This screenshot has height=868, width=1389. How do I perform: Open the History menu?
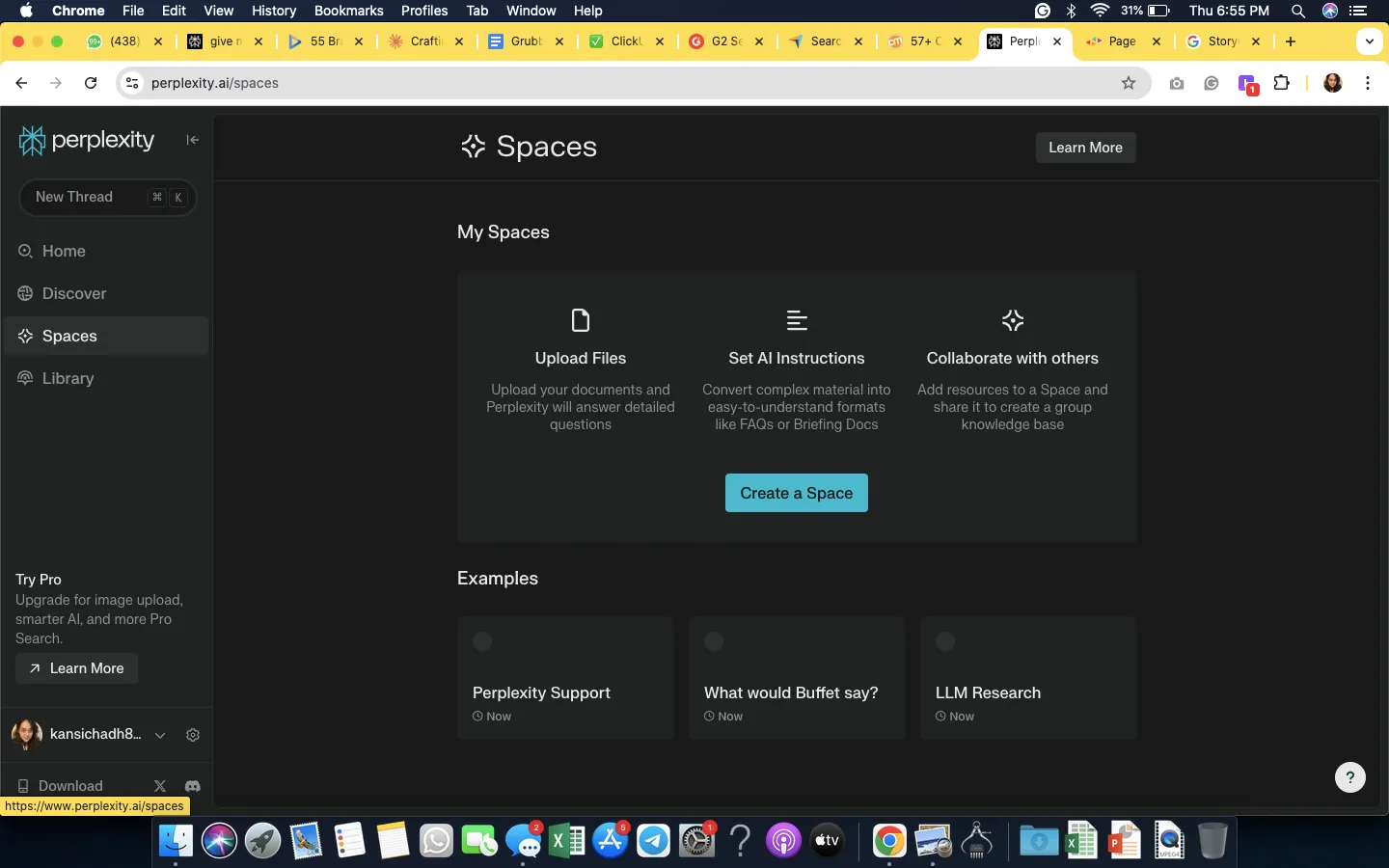[274, 11]
